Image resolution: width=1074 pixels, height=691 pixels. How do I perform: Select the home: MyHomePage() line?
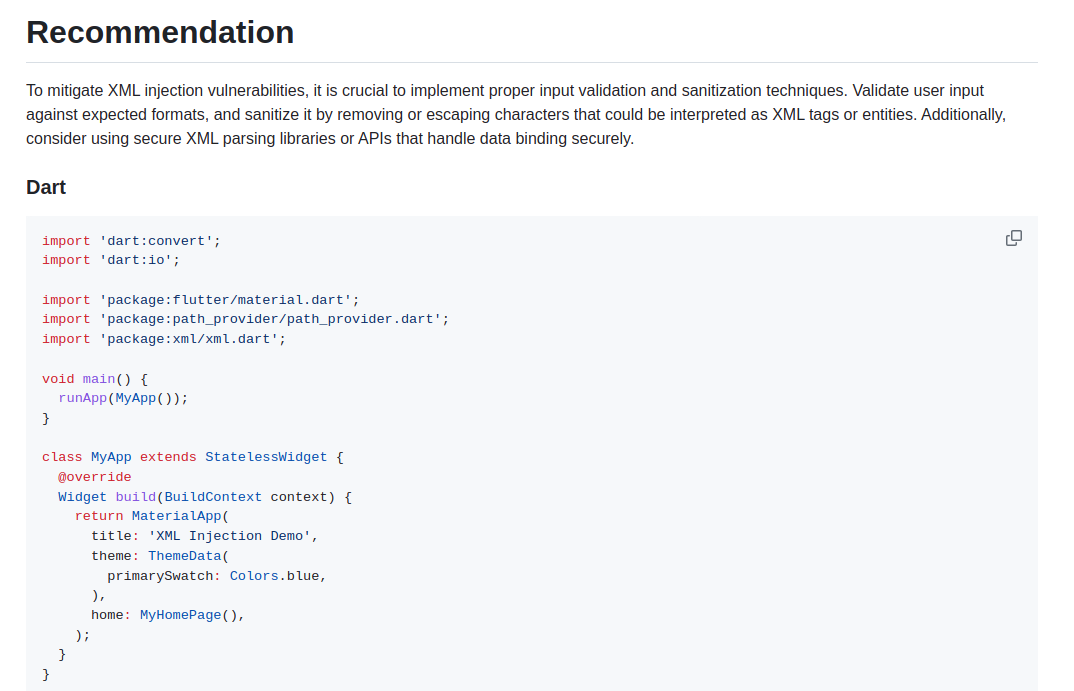(168, 615)
